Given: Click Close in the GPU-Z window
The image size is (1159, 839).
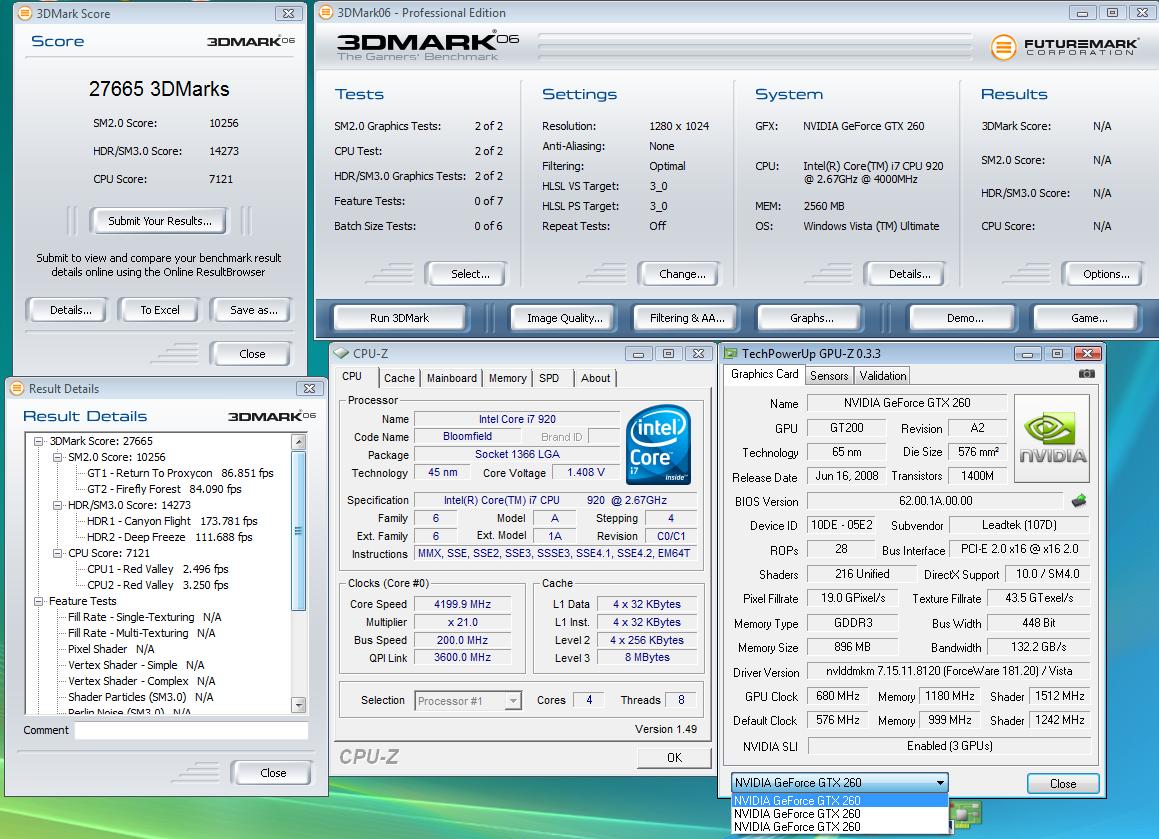Looking at the screenshot, I should (1063, 784).
